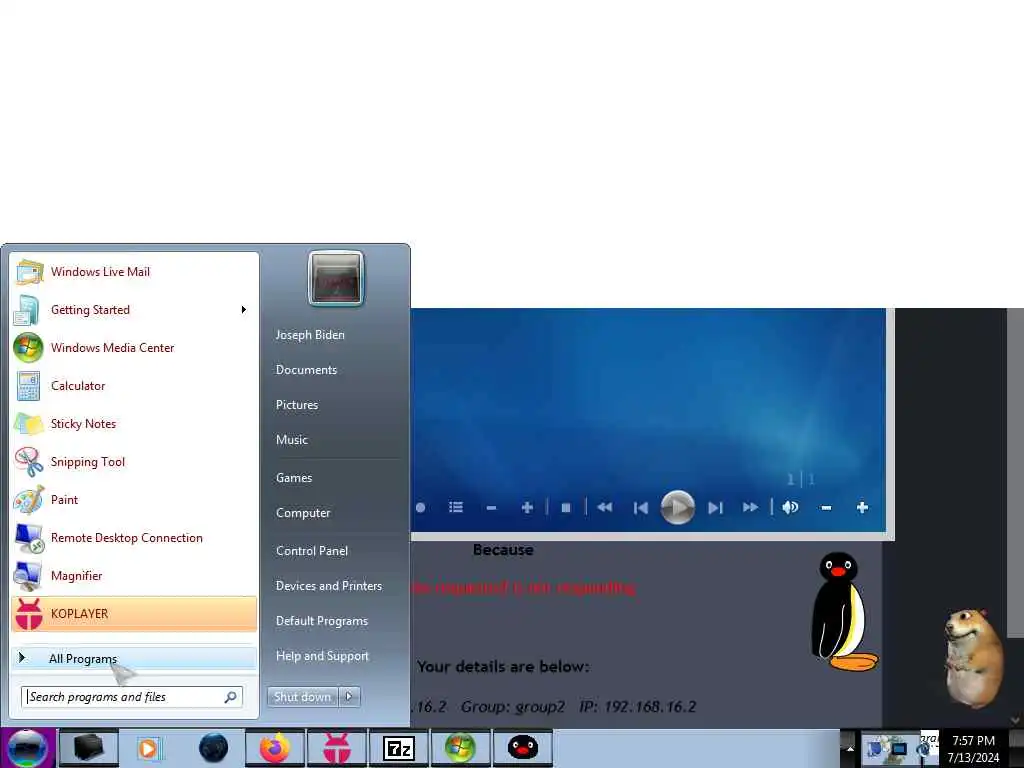Screen dimensions: 1024x768
Task: Open the dark globe browser on taskbar
Action: pos(214,748)
